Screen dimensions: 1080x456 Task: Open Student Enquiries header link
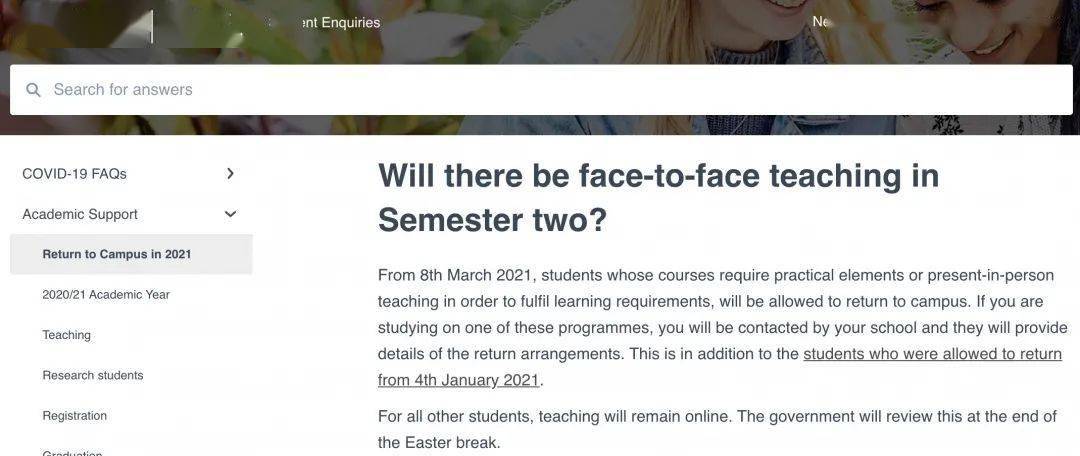[341, 23]
